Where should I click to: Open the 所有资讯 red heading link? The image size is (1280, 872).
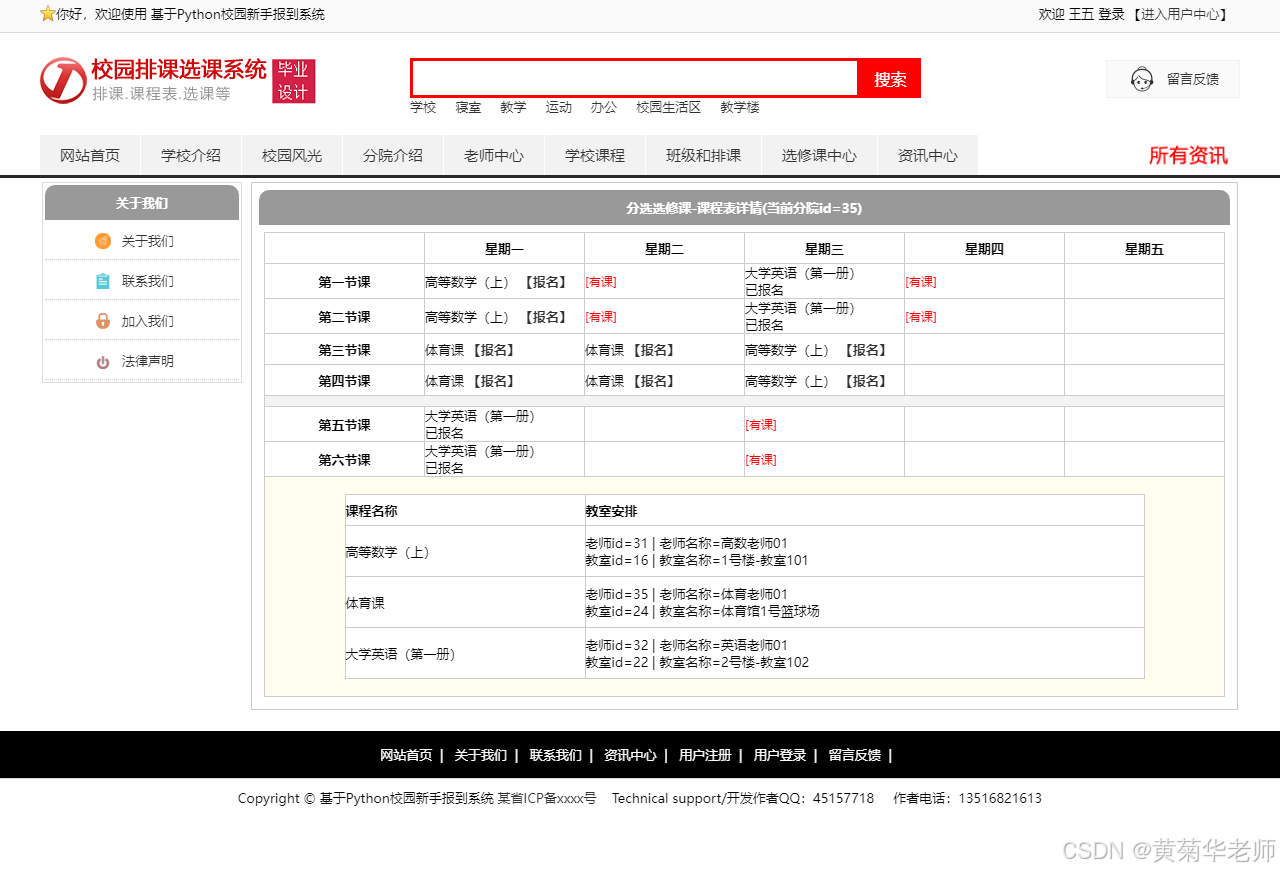click(1188, 155)
